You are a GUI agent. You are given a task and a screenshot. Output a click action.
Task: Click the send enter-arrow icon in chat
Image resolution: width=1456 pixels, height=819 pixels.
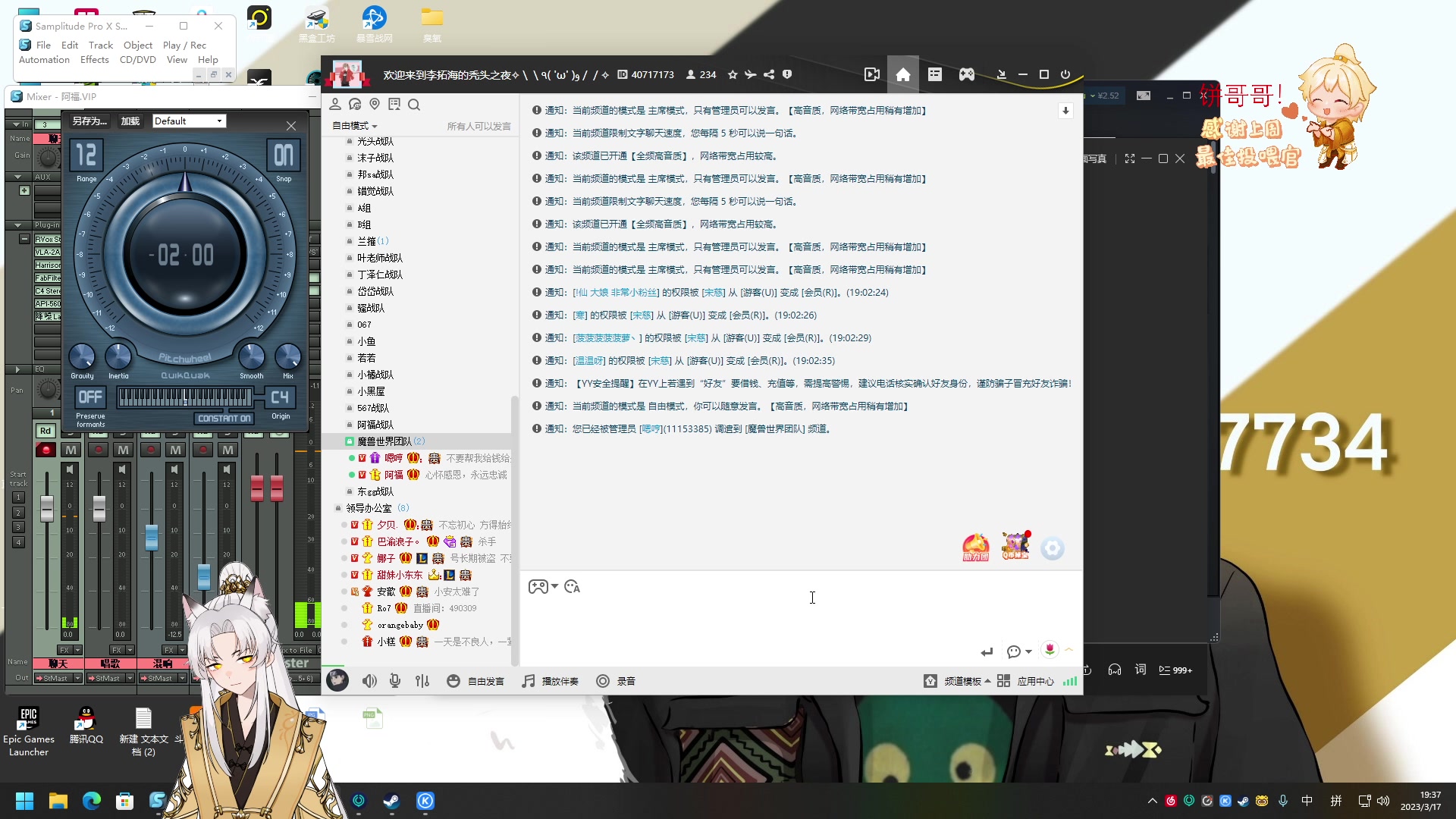(x=987, y=651)
